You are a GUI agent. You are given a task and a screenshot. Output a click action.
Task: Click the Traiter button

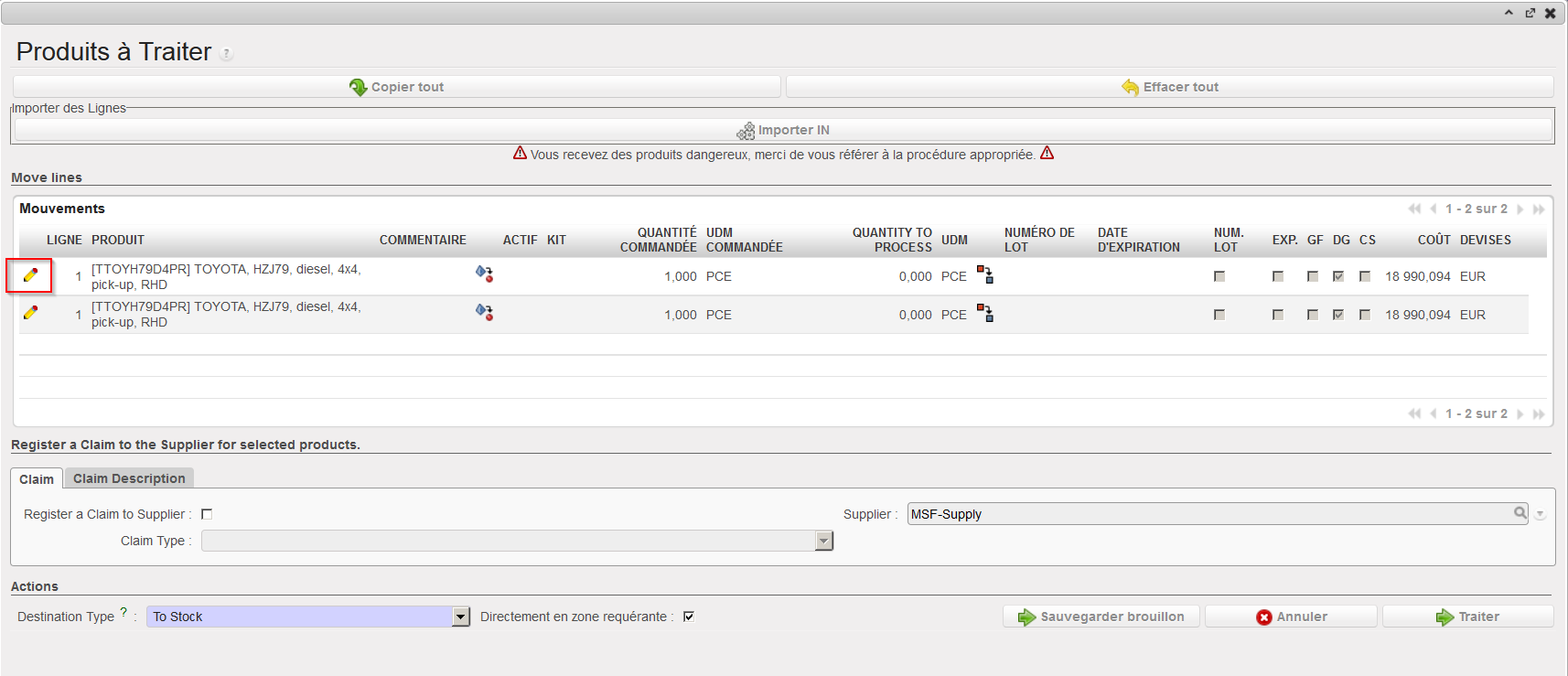pyautogui.click(x=1467, y=617)
